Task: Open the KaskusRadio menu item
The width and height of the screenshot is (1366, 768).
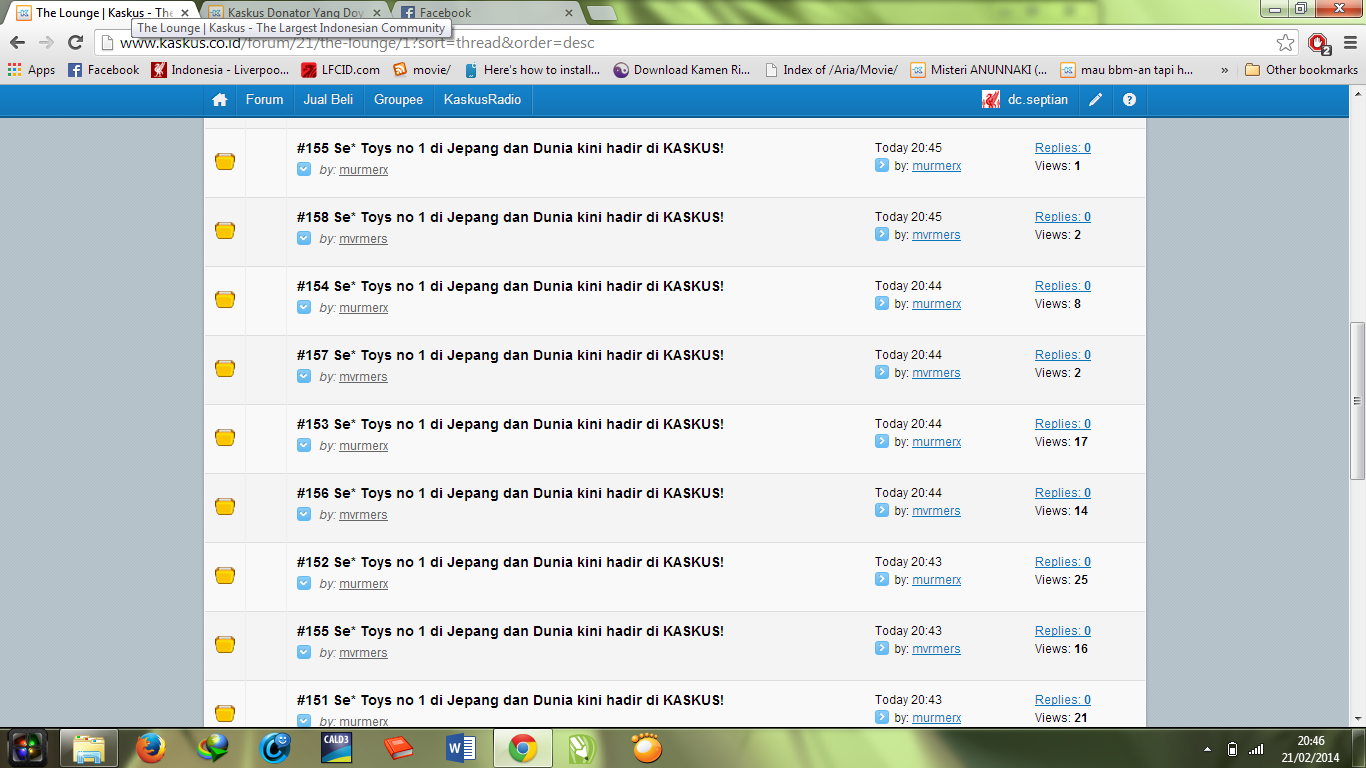Action: [483, 100]
